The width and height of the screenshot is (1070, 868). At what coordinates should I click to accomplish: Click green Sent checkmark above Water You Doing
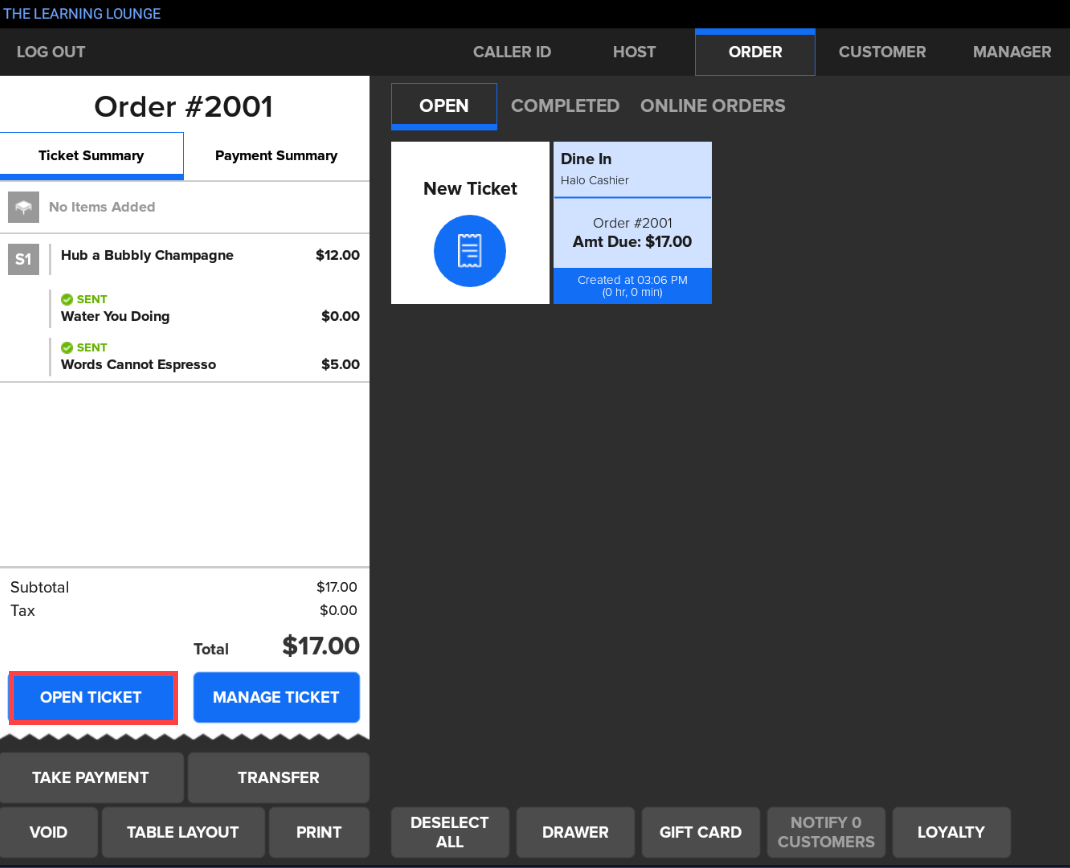click(67, 299)
